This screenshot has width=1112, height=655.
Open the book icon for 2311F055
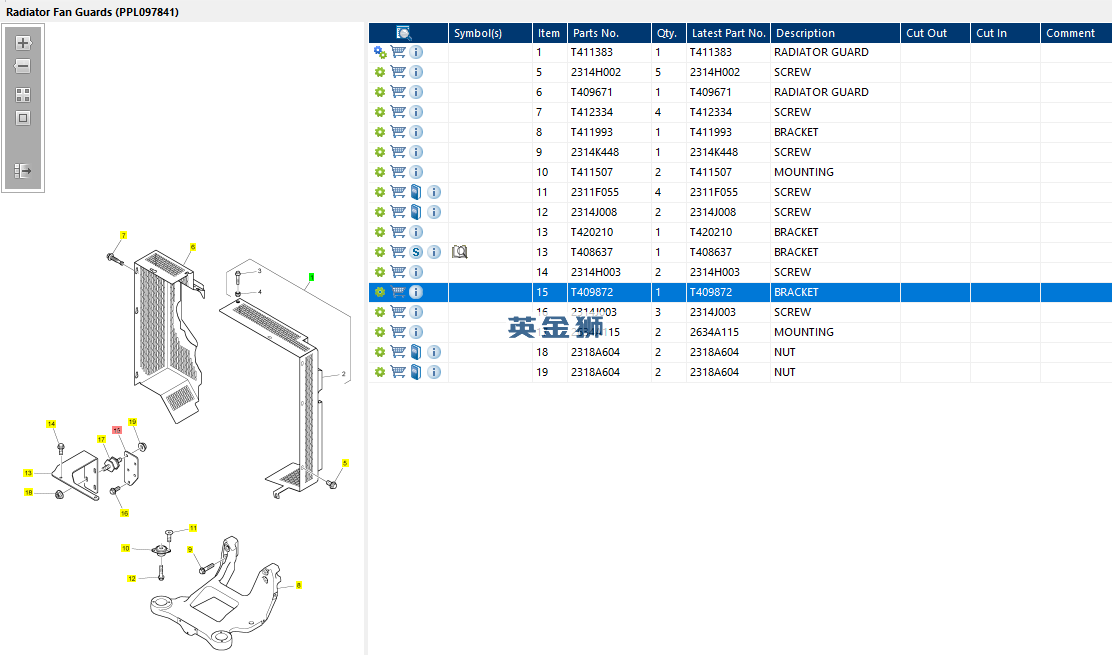[416, 192]
